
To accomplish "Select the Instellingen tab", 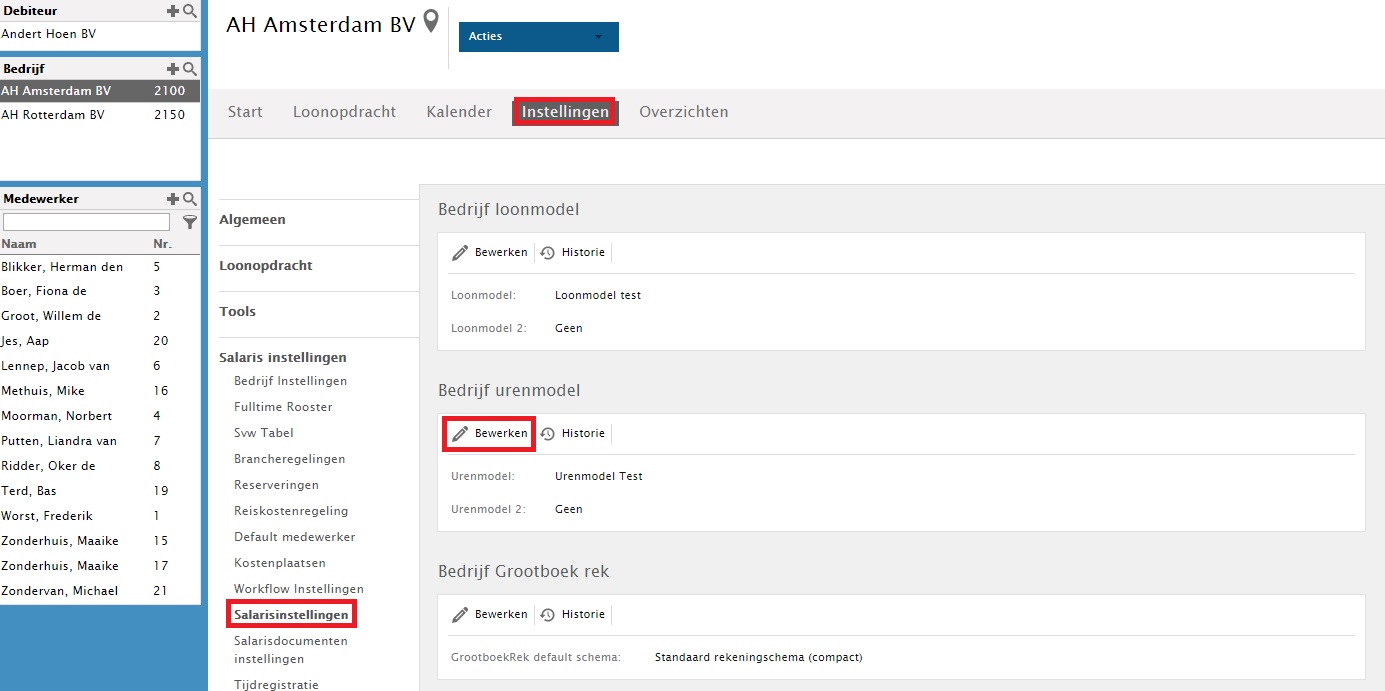I will tap(565, 112).
